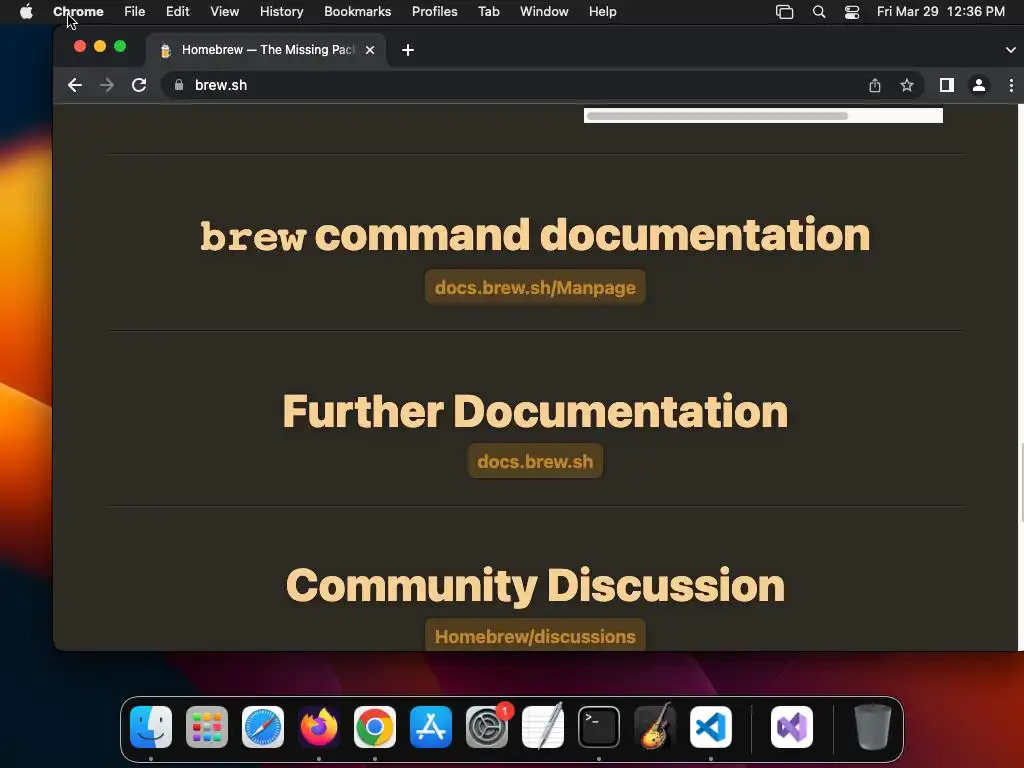The width and height of the screenshot is (1024, 768).
Task: Open the Profiles menu
Action: pos(434,12)
